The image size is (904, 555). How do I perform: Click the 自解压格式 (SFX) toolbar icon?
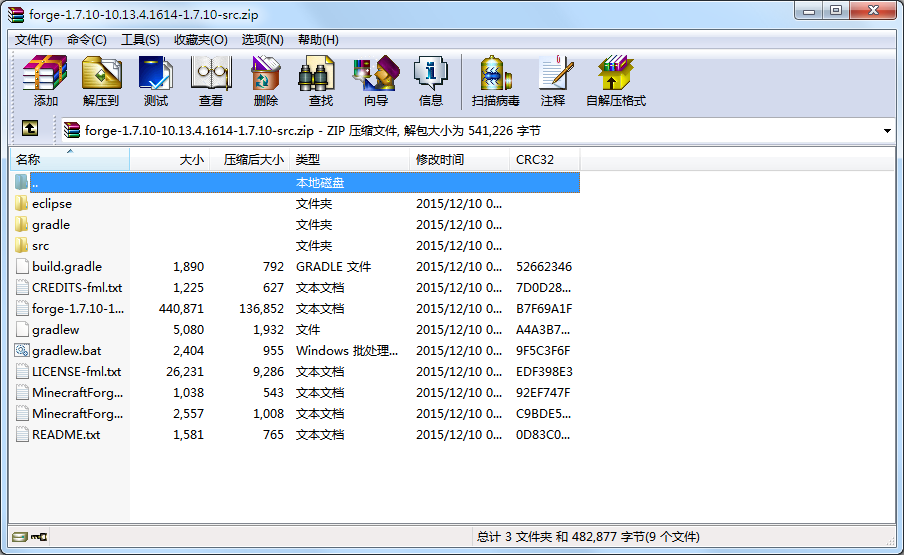click(616, 73)
